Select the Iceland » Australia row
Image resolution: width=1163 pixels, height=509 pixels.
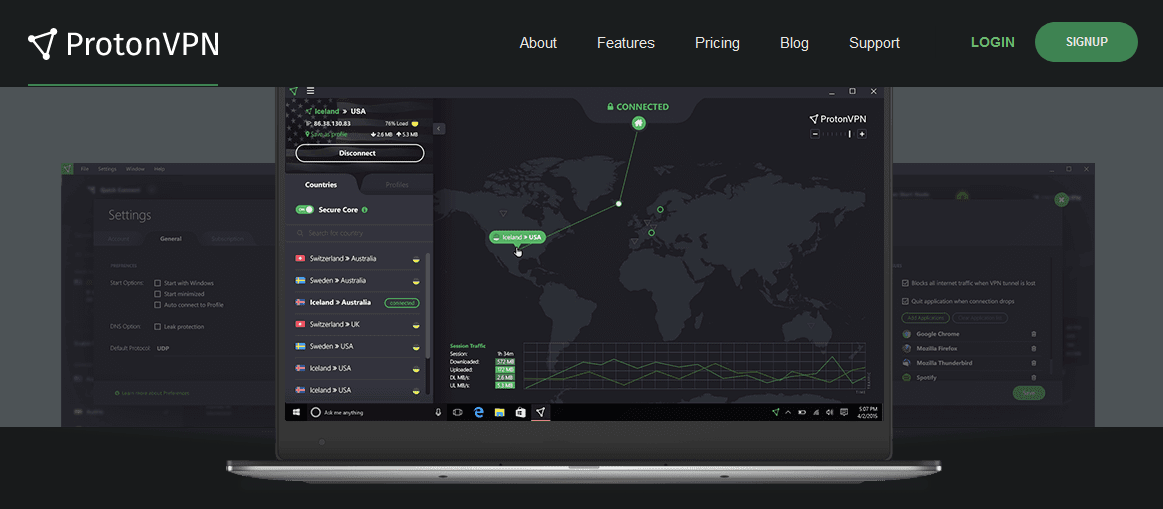(358, 303)
